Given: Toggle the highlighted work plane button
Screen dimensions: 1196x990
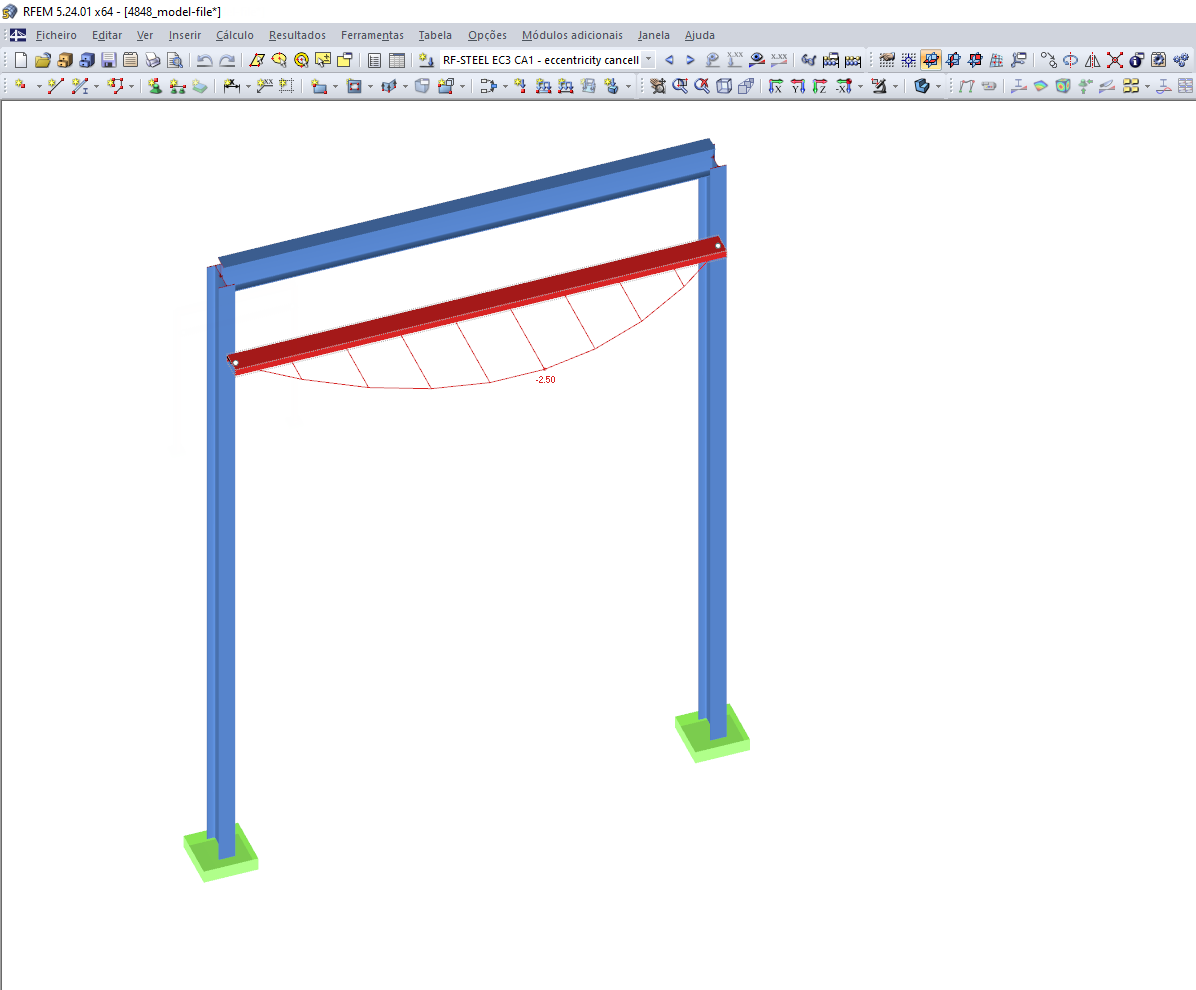Looking at the screenshot, I should click(931, 59).
